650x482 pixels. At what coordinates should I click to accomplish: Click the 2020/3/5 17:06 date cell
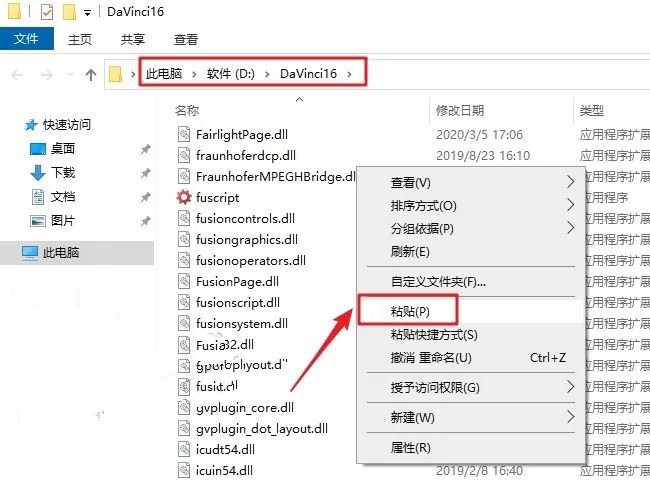(x=479, y=134)
